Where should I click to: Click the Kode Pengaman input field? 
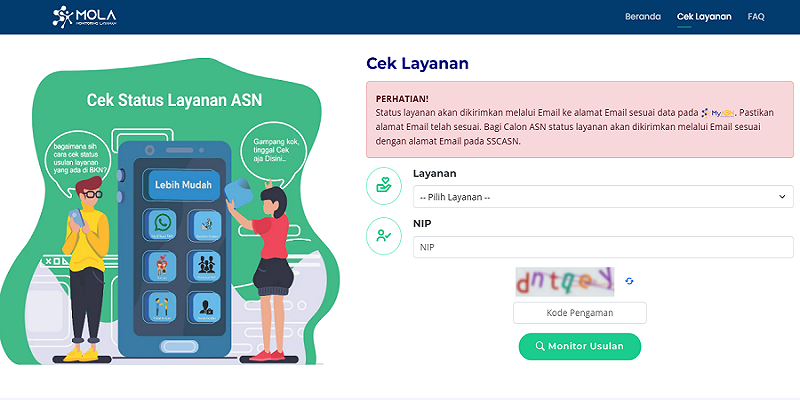tap(580, 313)
